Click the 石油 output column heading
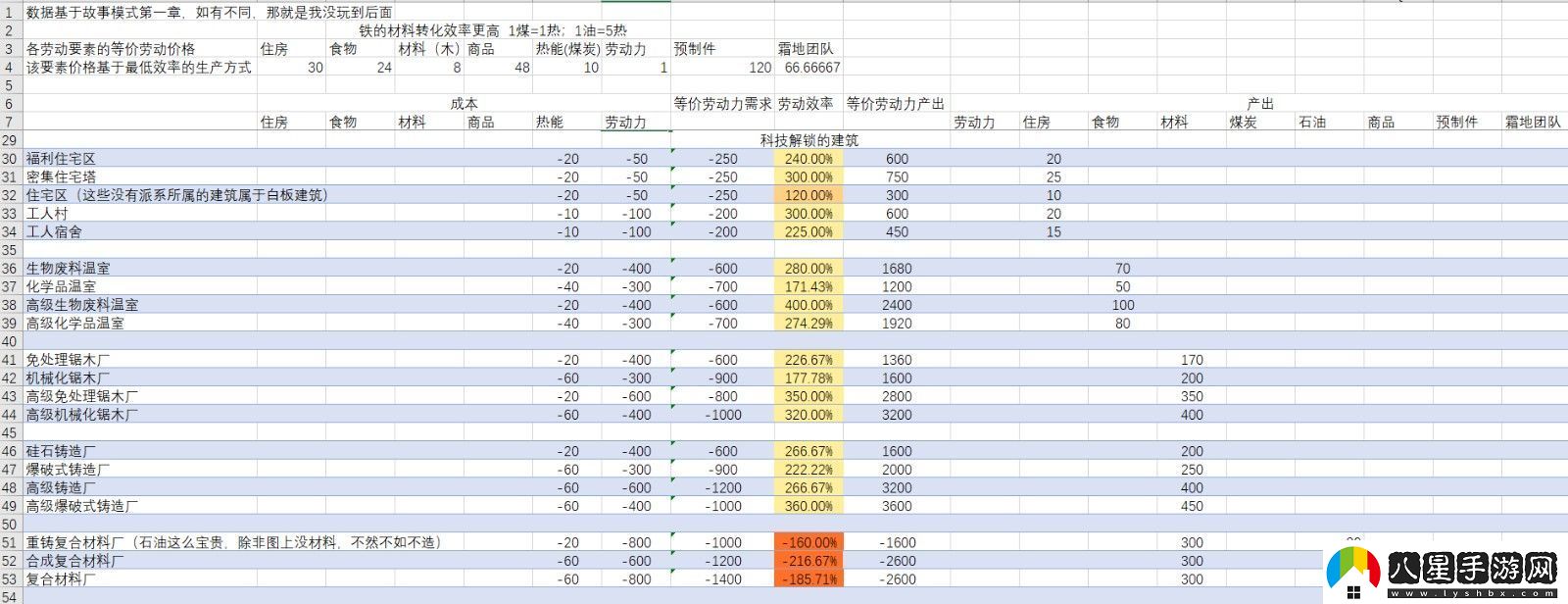Viewport: 1568px width, 604px height. point(1312,123)
